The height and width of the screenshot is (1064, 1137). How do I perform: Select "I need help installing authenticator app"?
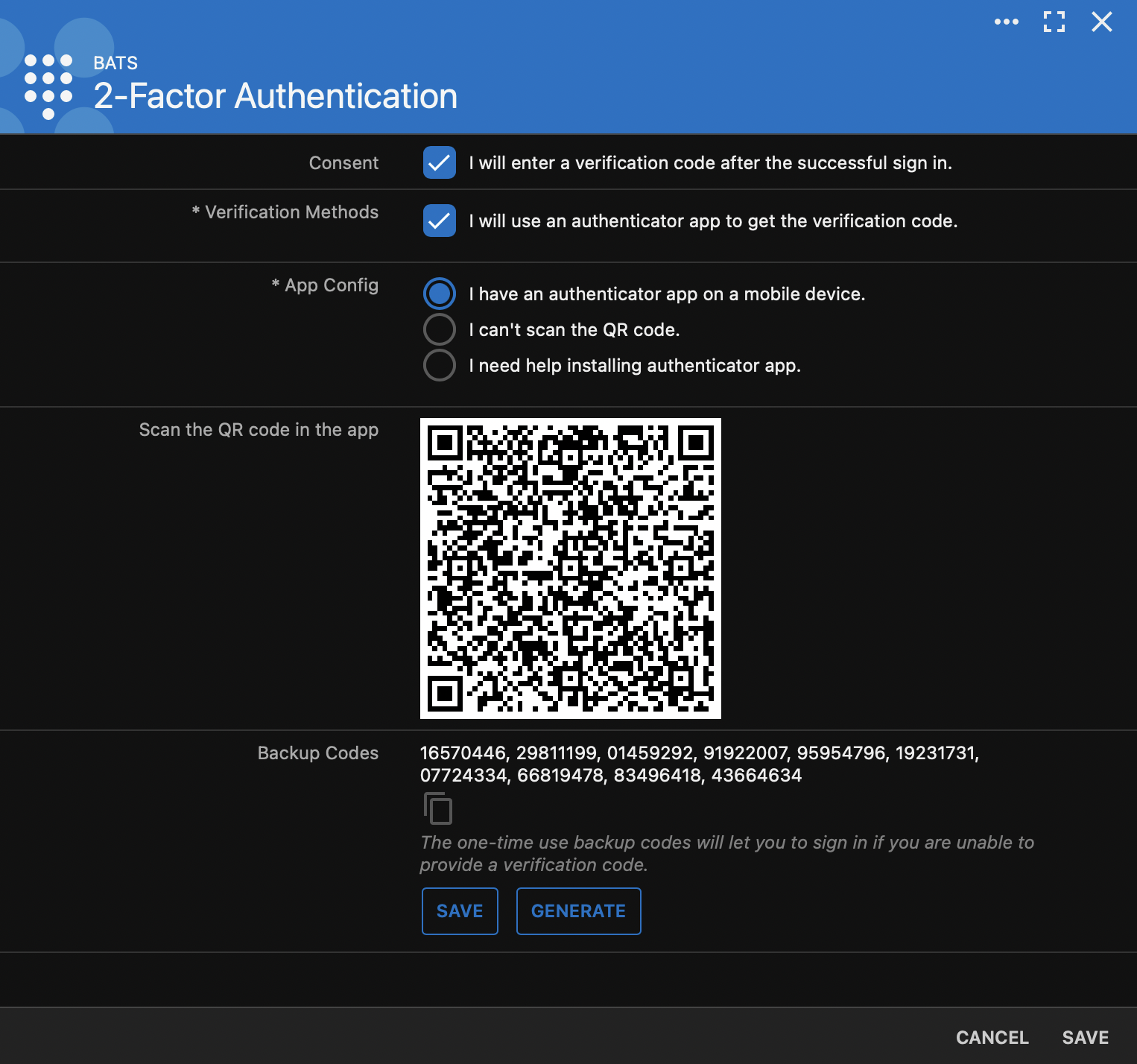(439, 365)
